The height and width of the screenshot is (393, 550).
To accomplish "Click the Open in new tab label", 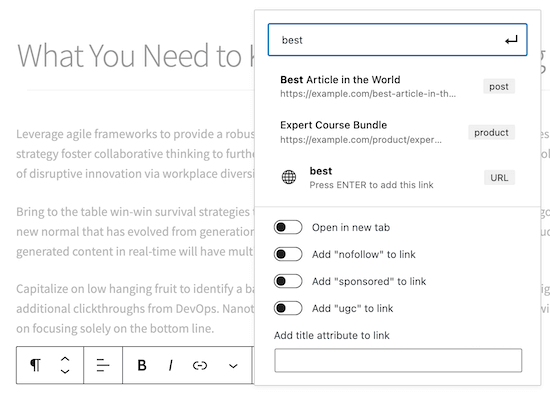I will tap(351, 227).
